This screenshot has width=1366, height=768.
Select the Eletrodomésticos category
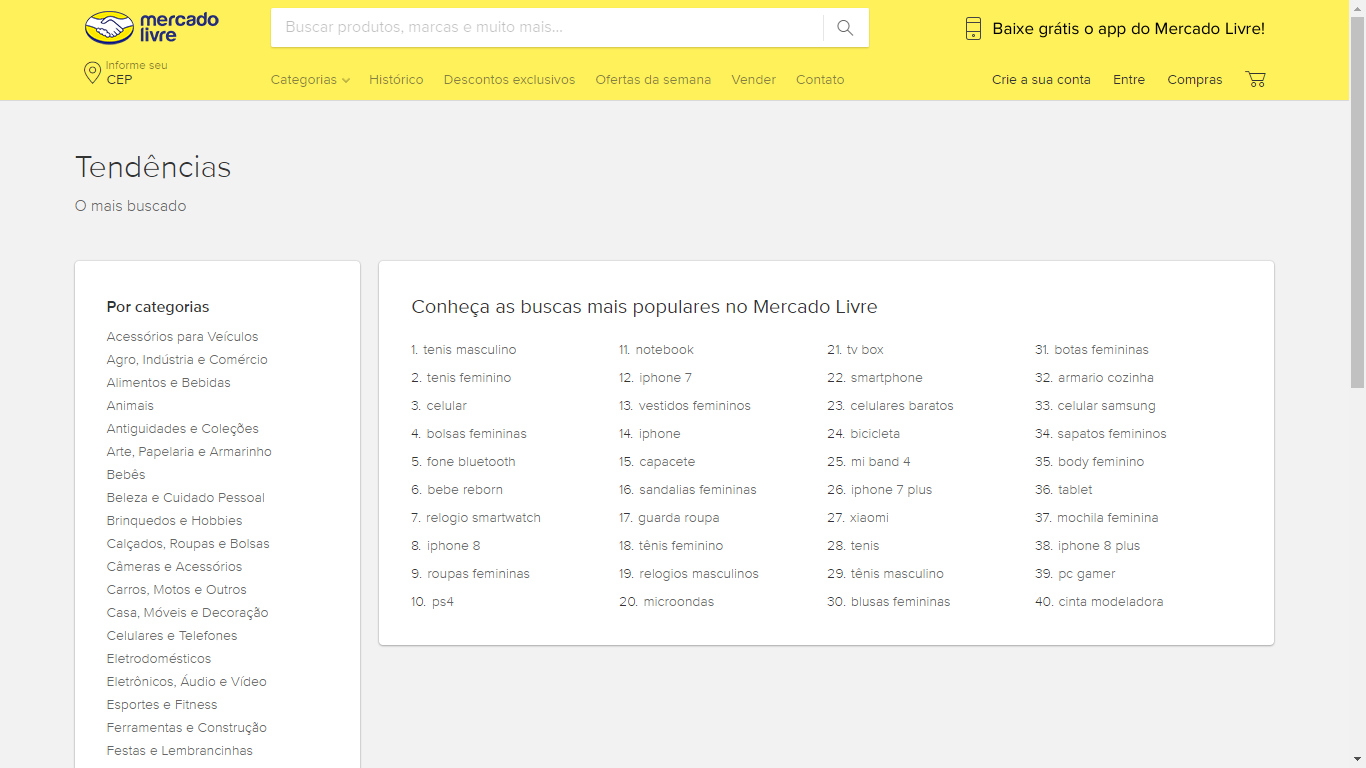(159, 659)
